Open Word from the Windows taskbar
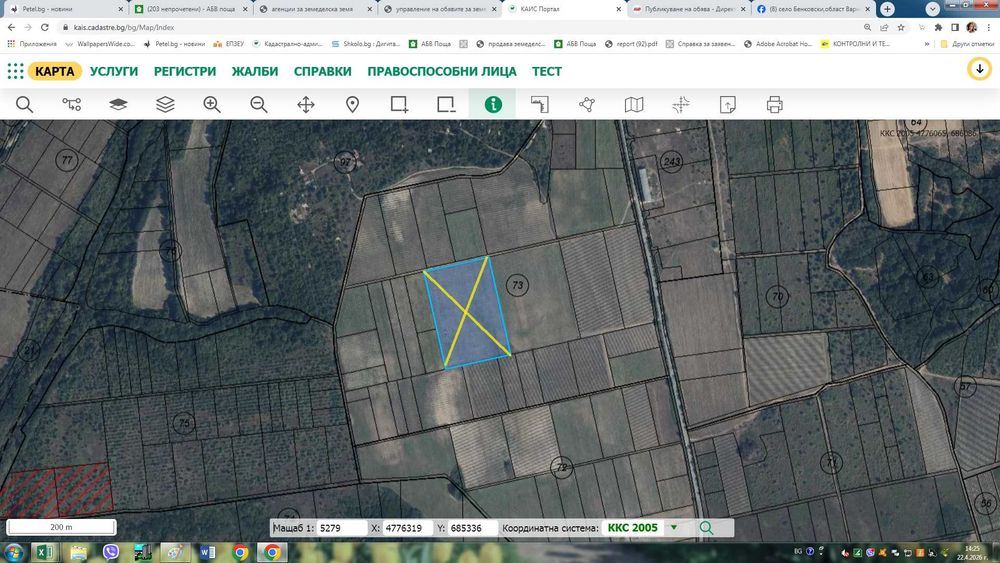Image resolution: width=1000 pixels, height=563 pixels. click(207, 552)
